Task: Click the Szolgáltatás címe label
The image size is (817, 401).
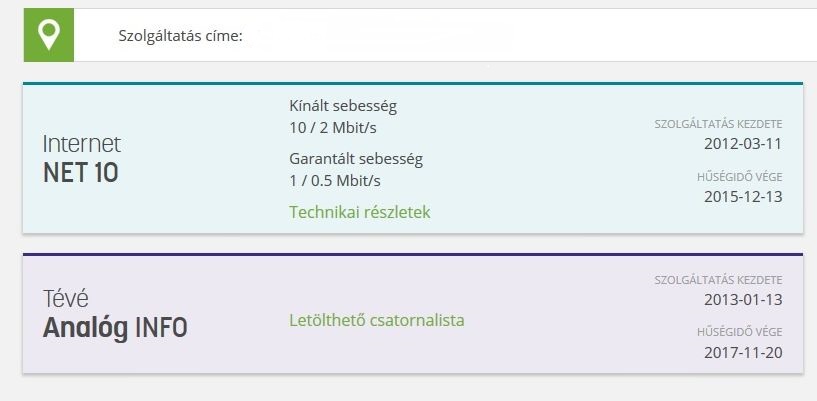Action: (x=180, y=36)
